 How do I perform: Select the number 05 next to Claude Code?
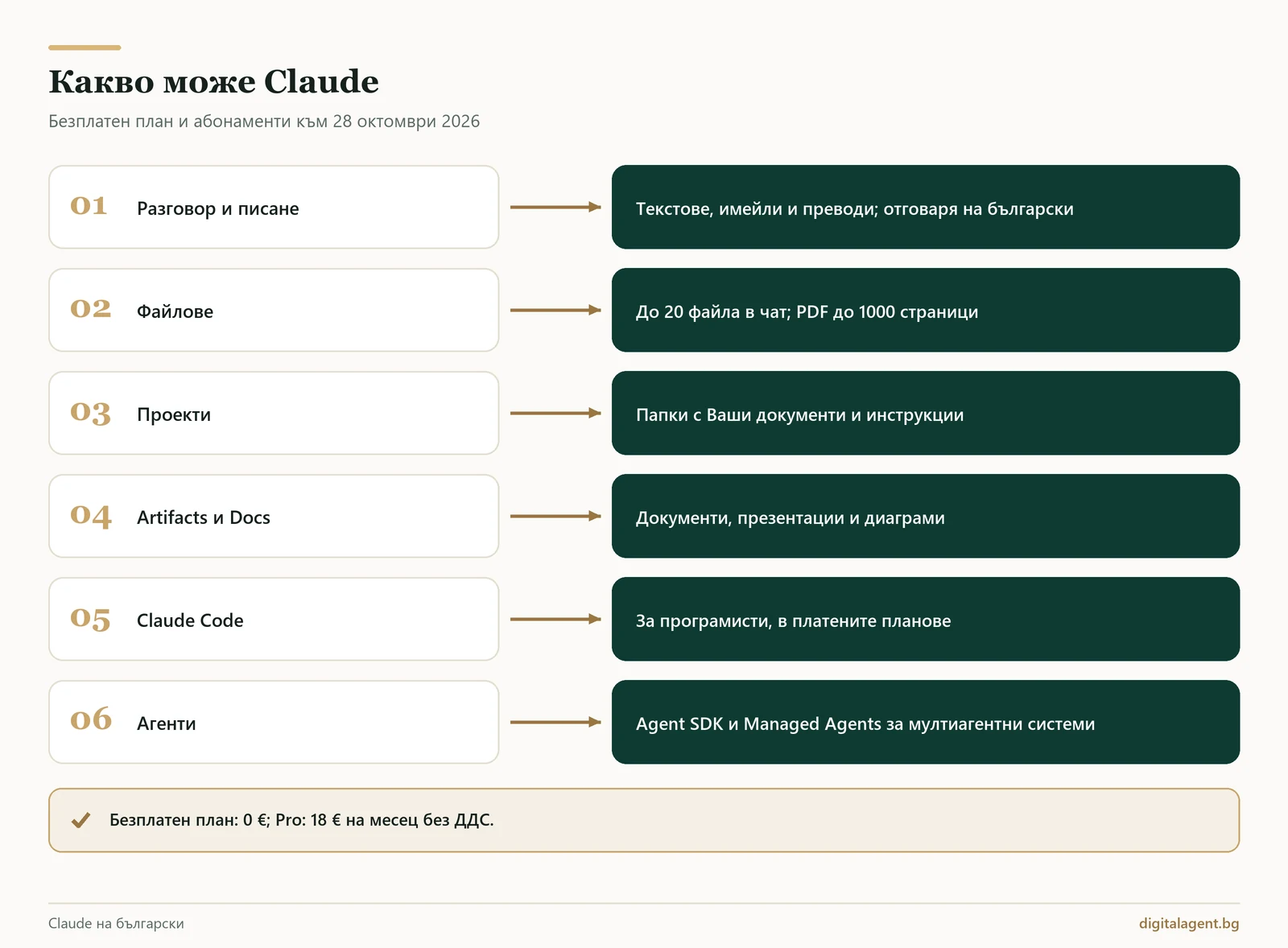coord(90,619)
